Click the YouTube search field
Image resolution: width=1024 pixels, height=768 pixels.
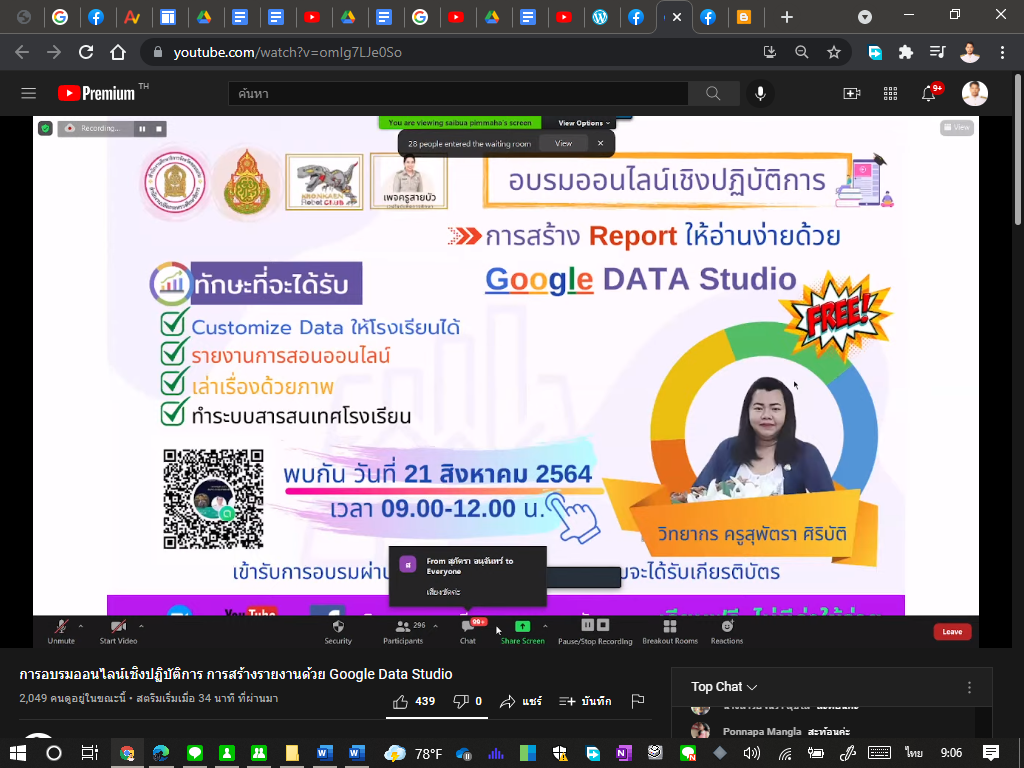tap(458, 93)
